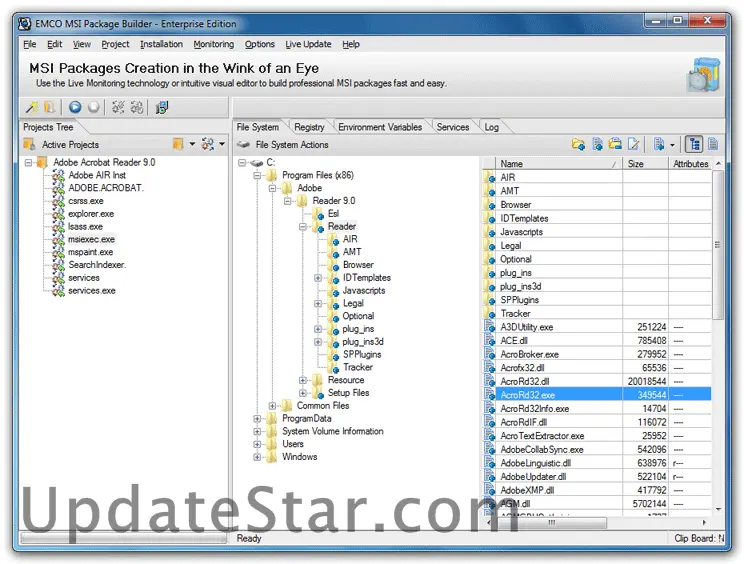744x564 pixels.
Task: Open the File menu
Action: pyautogui.click(x=29, y=44)
